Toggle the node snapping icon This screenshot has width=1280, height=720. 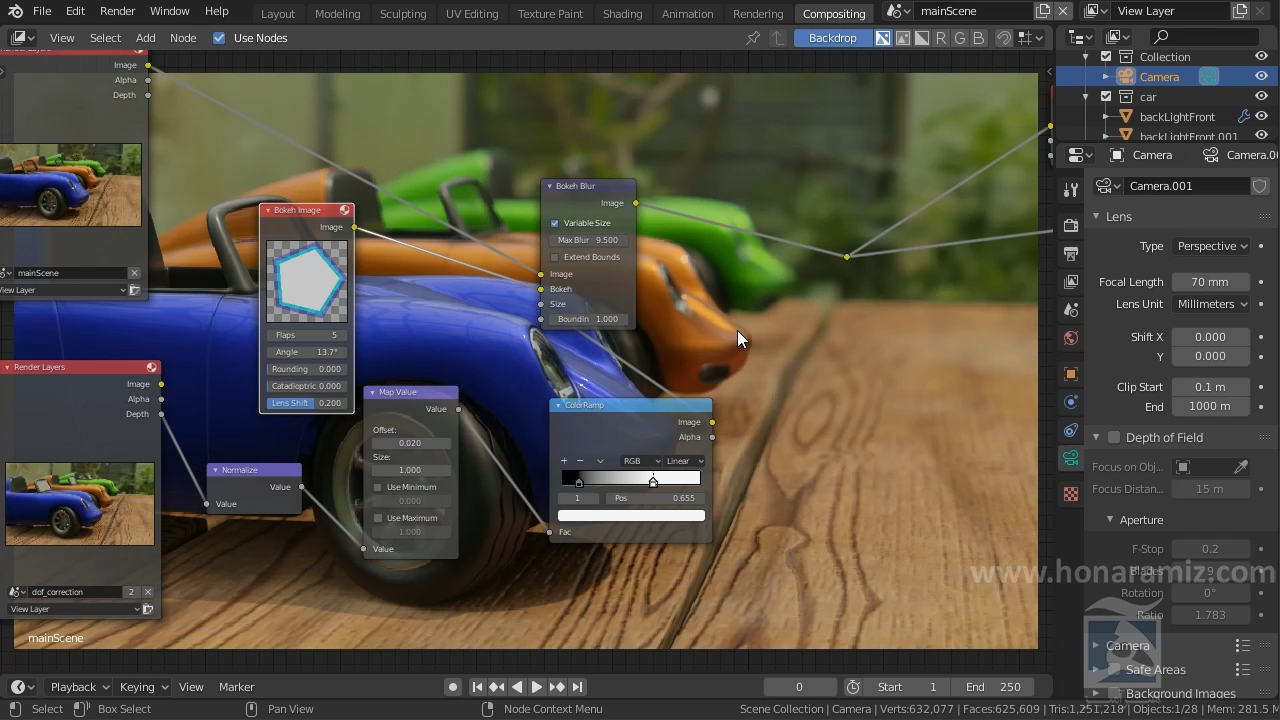click(1003, 38)
